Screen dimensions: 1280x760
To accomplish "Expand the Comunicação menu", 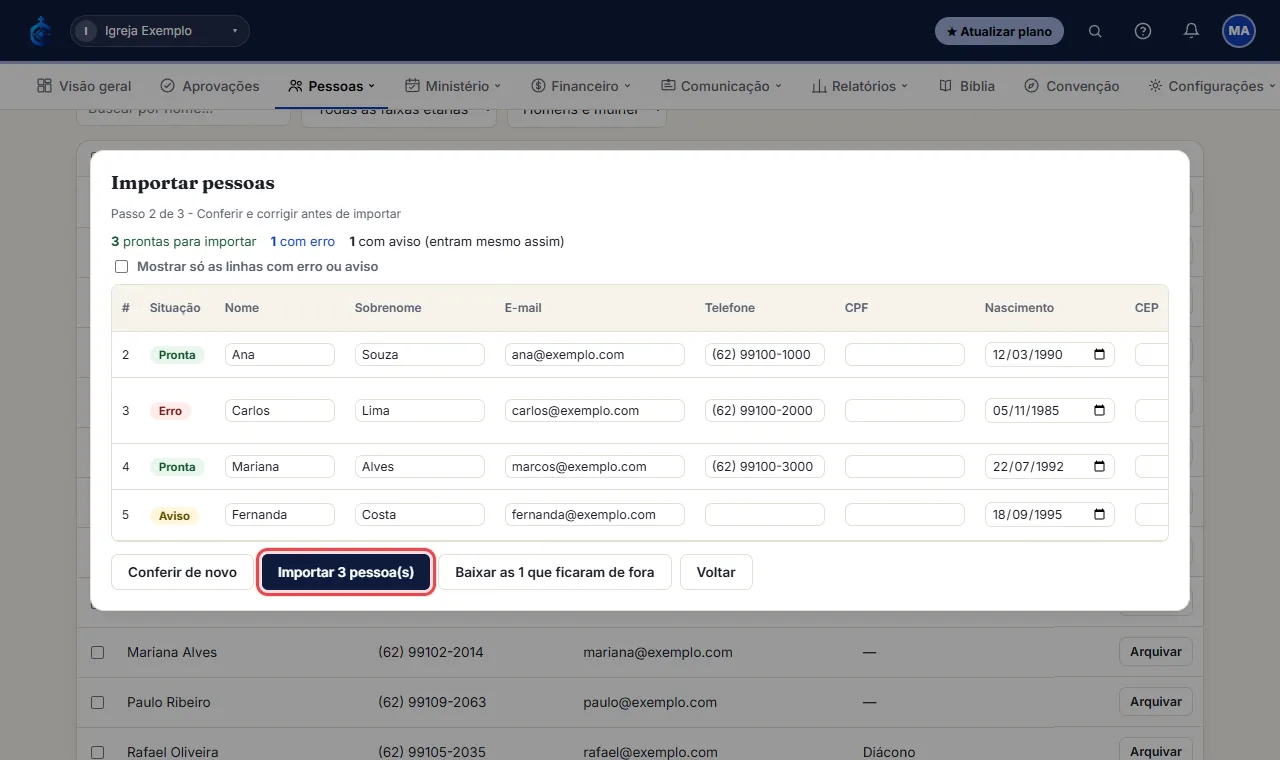I will tap(721, 86).
